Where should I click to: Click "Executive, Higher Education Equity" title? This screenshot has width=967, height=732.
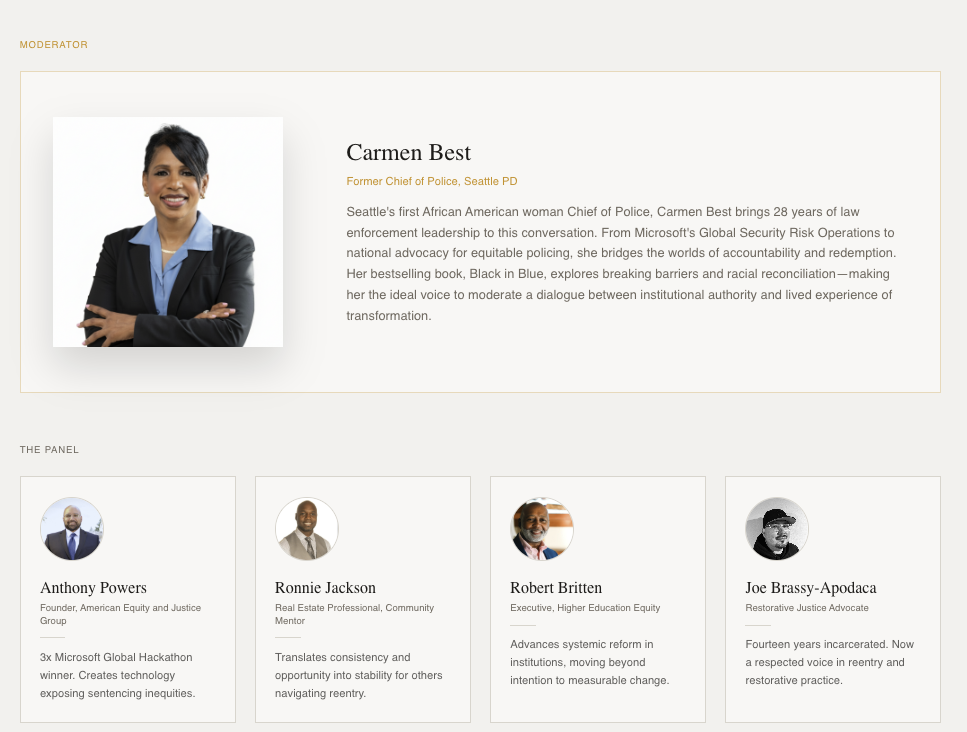click(585, 608)
